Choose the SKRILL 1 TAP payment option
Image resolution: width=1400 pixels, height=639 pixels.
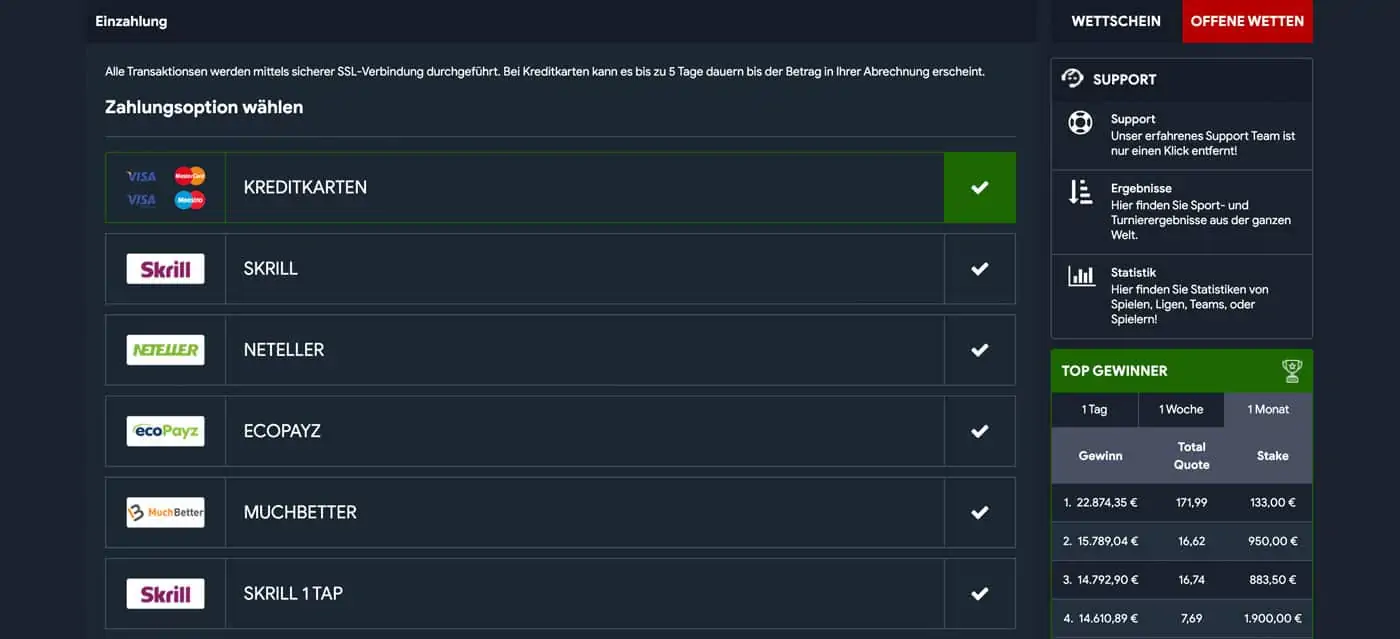coord(560,593)
